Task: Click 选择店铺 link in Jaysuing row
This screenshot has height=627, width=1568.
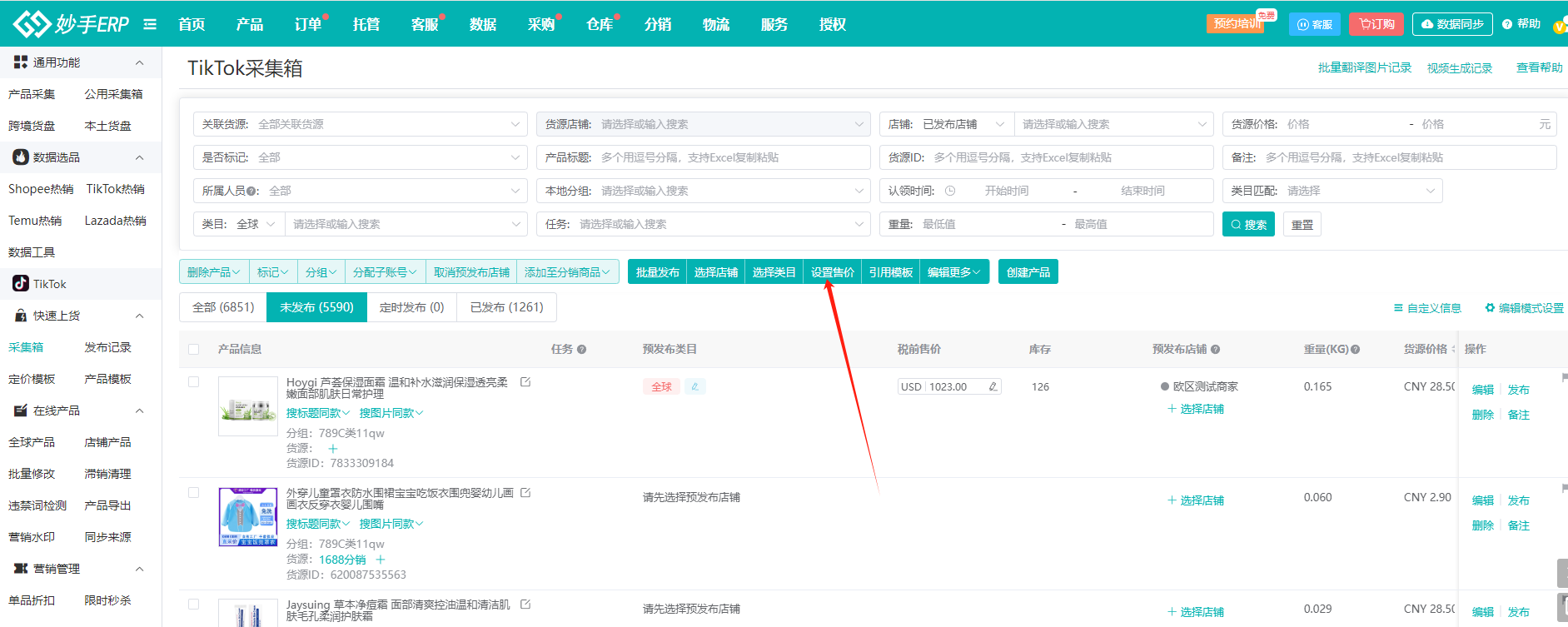Action: [1196, 612]
